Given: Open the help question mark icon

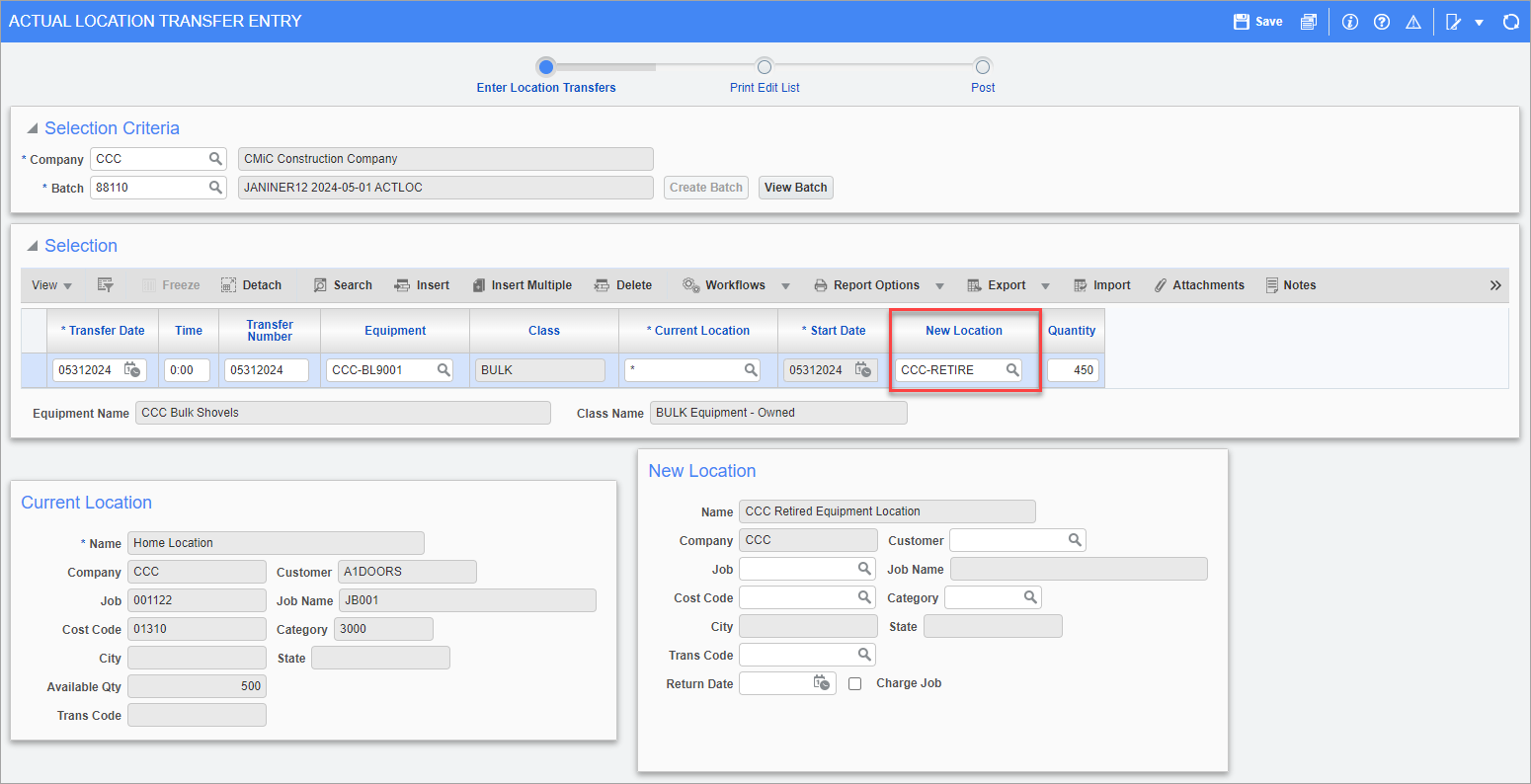Looking at the screenshot, I should 1382,22.
